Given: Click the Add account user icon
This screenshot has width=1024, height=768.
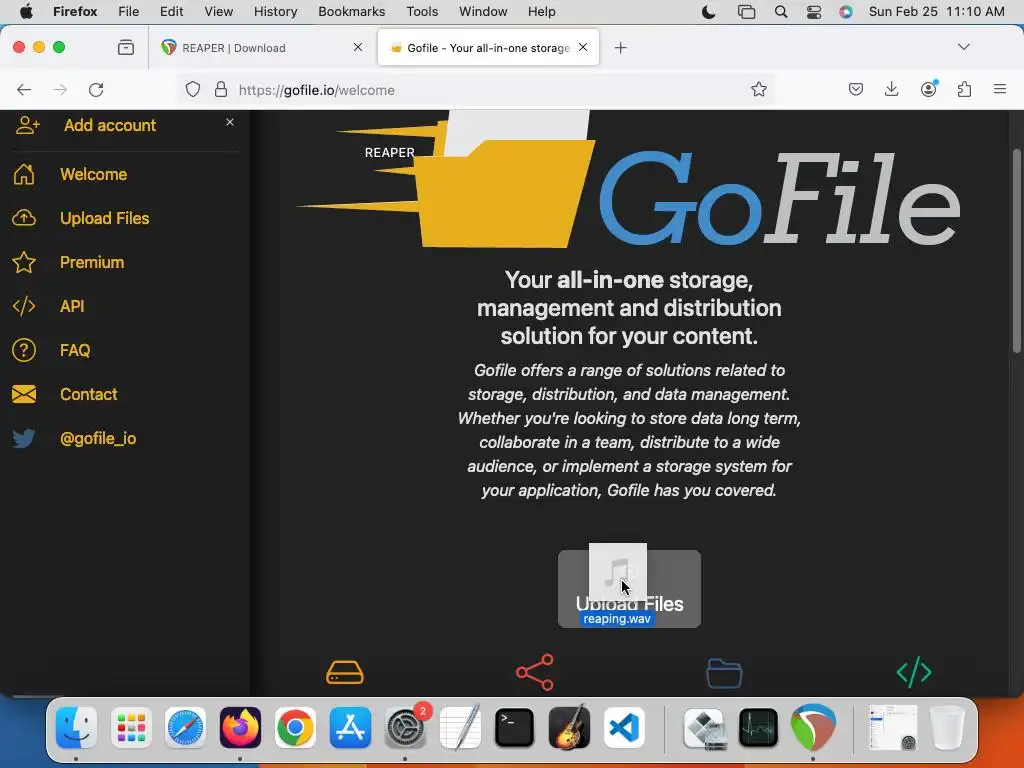Looking at the screenshot, I should (27, 125).
